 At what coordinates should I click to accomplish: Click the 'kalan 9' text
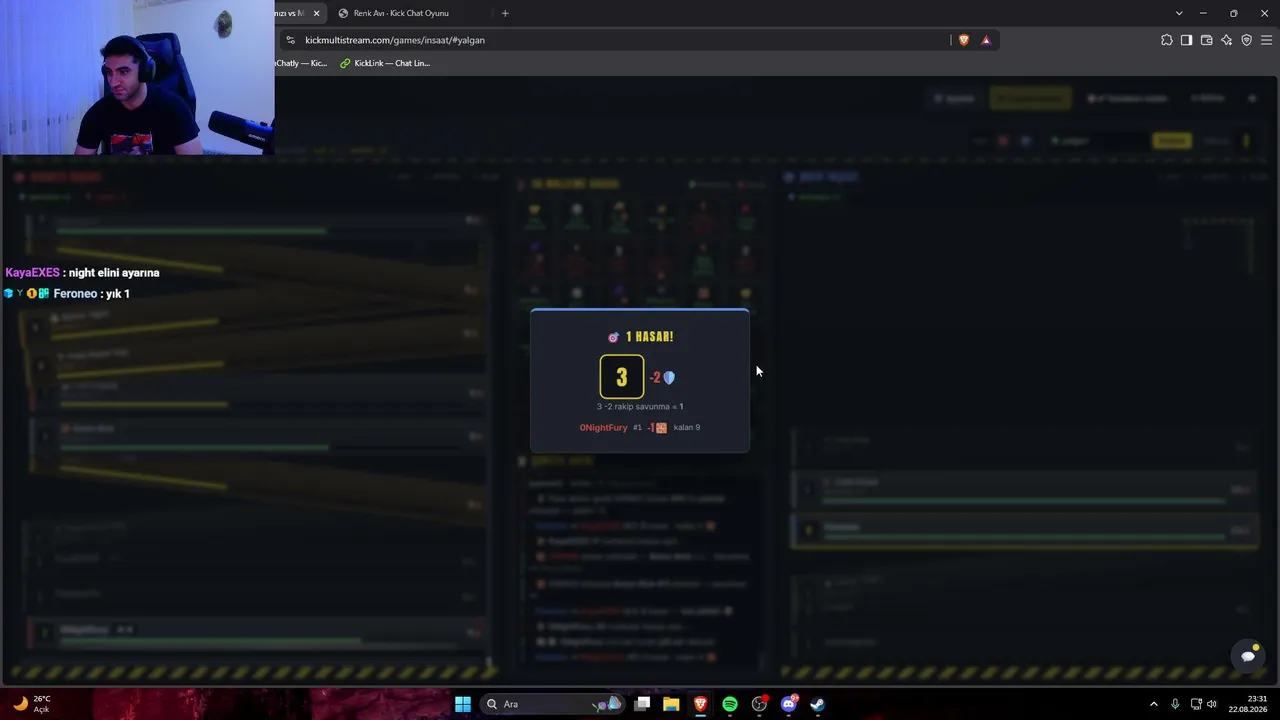[x=687, y=427]
